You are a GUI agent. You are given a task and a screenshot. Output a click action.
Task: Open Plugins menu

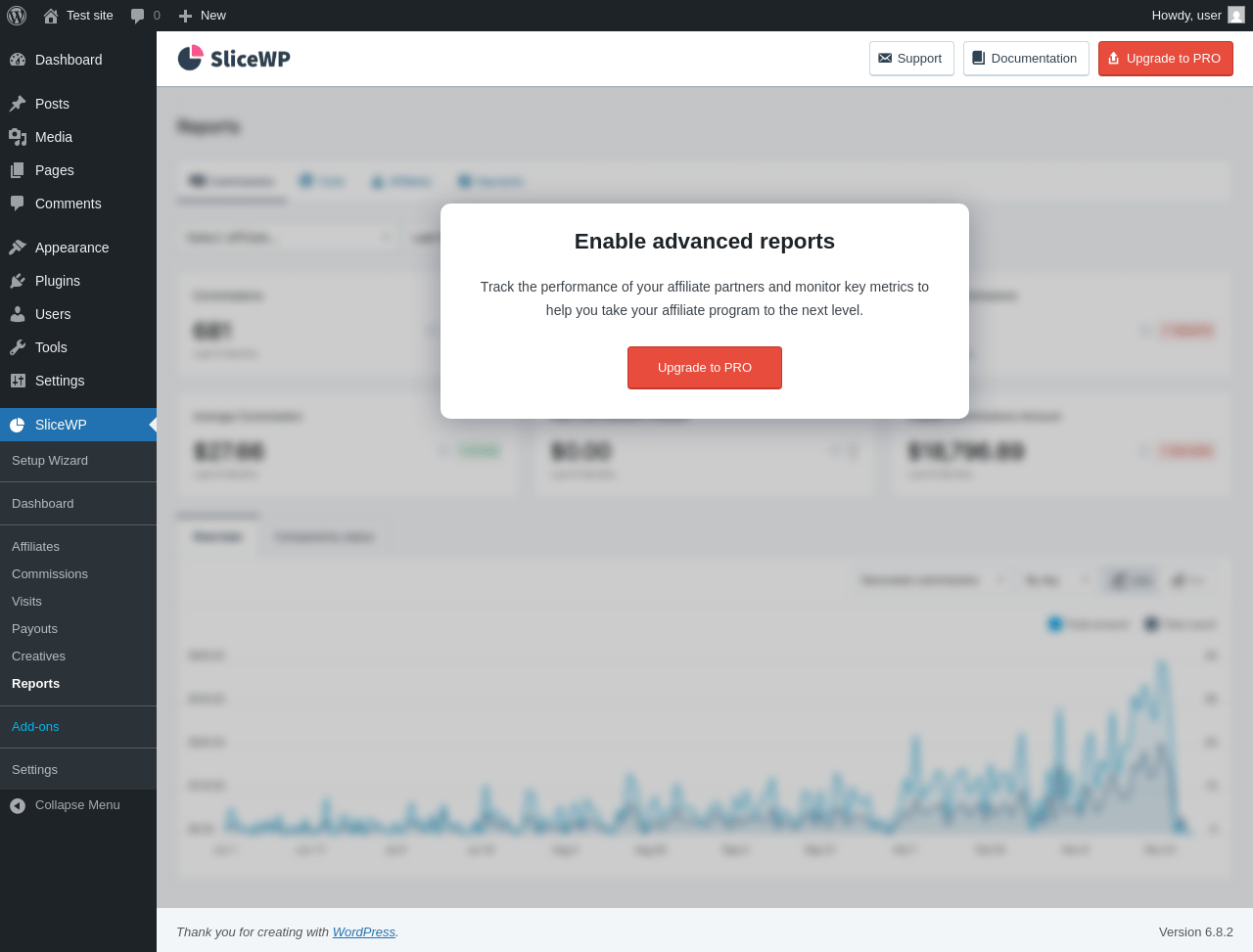(78, 281)
